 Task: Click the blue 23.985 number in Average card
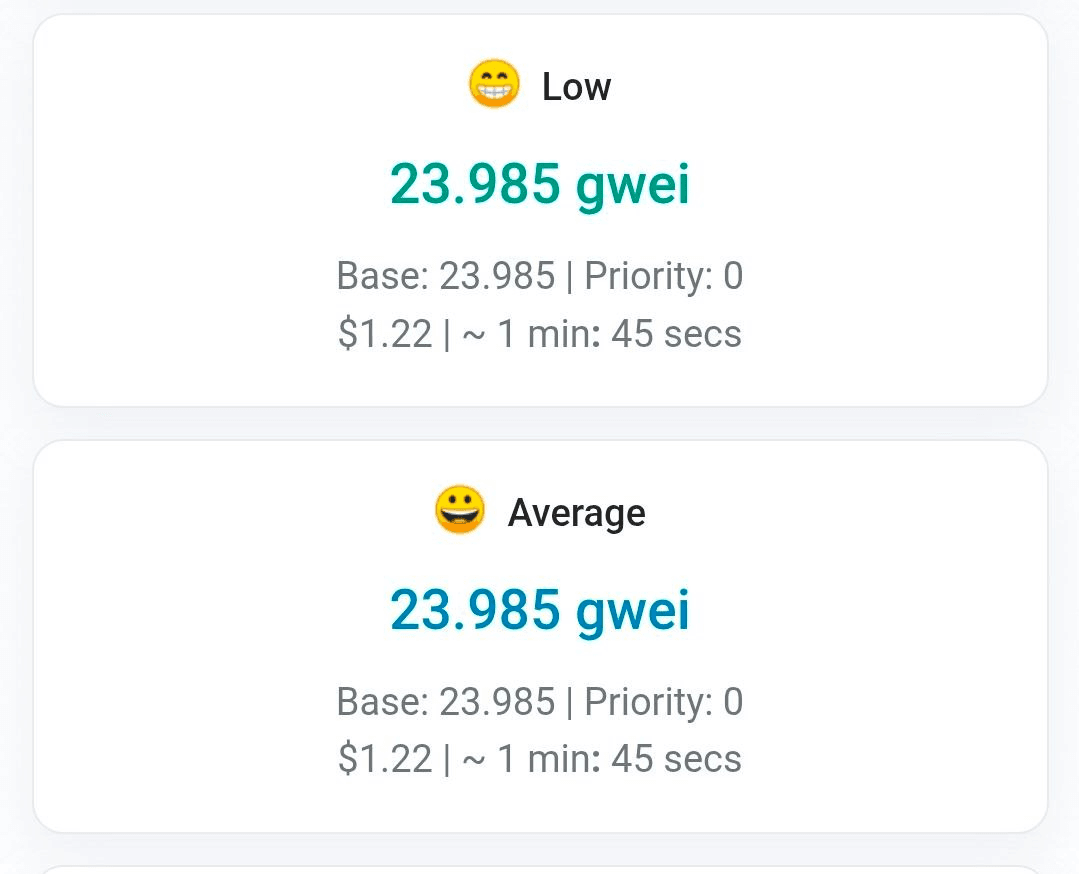[x=475, y=610]
